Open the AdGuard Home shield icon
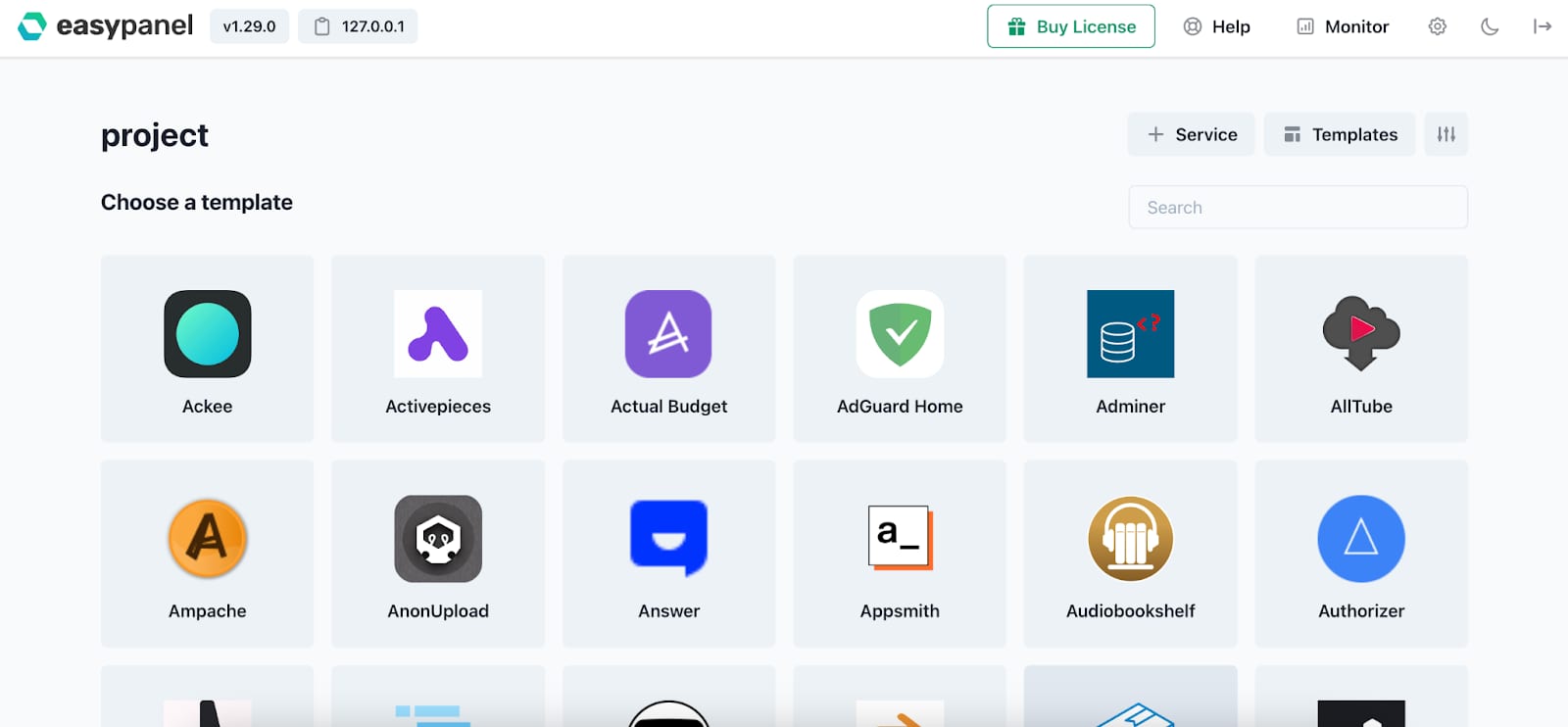Viewport: 1568px width, 727px height. click(900, 334)
